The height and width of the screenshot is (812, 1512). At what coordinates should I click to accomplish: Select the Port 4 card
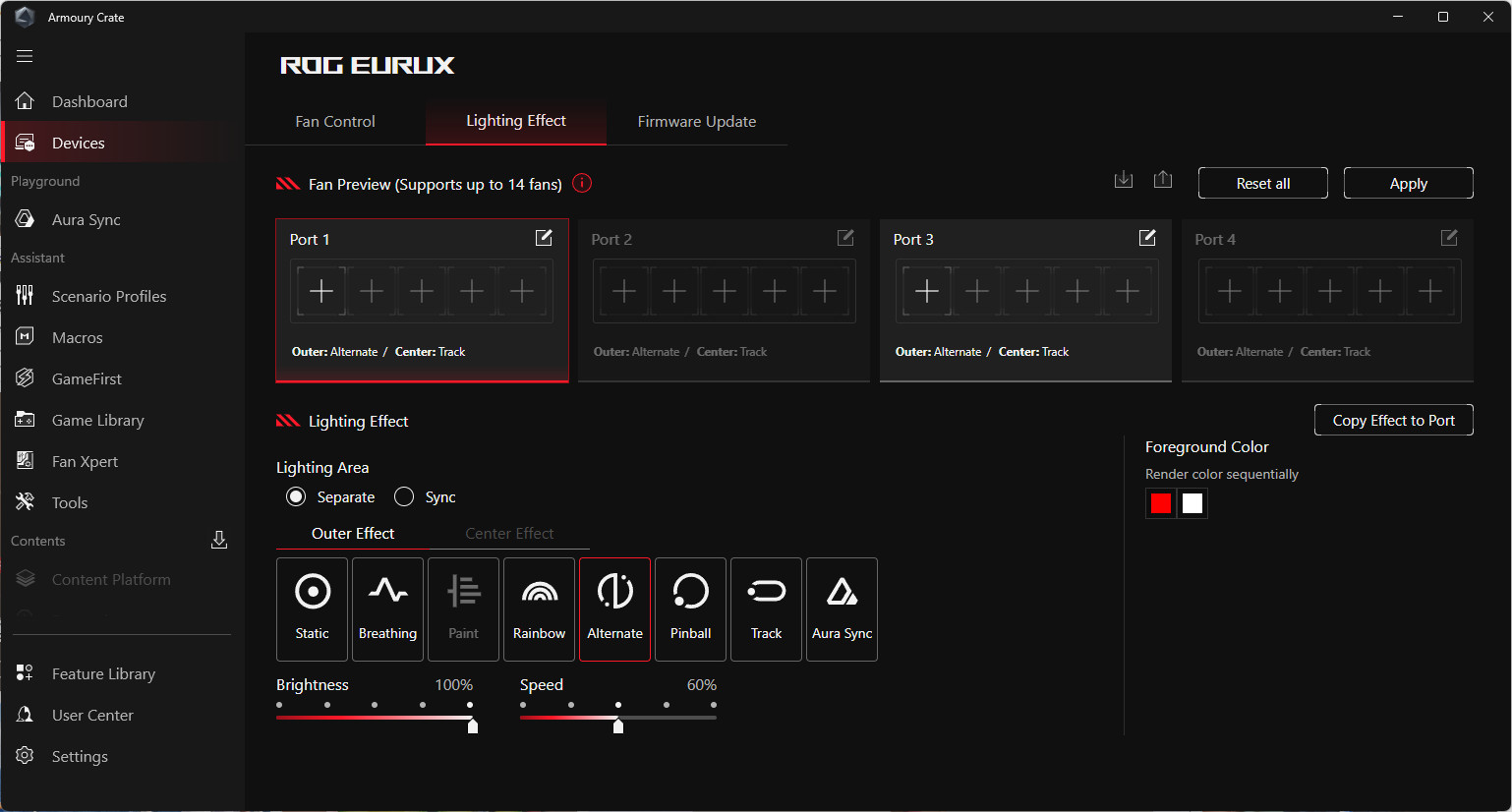tap(1327, 300)
